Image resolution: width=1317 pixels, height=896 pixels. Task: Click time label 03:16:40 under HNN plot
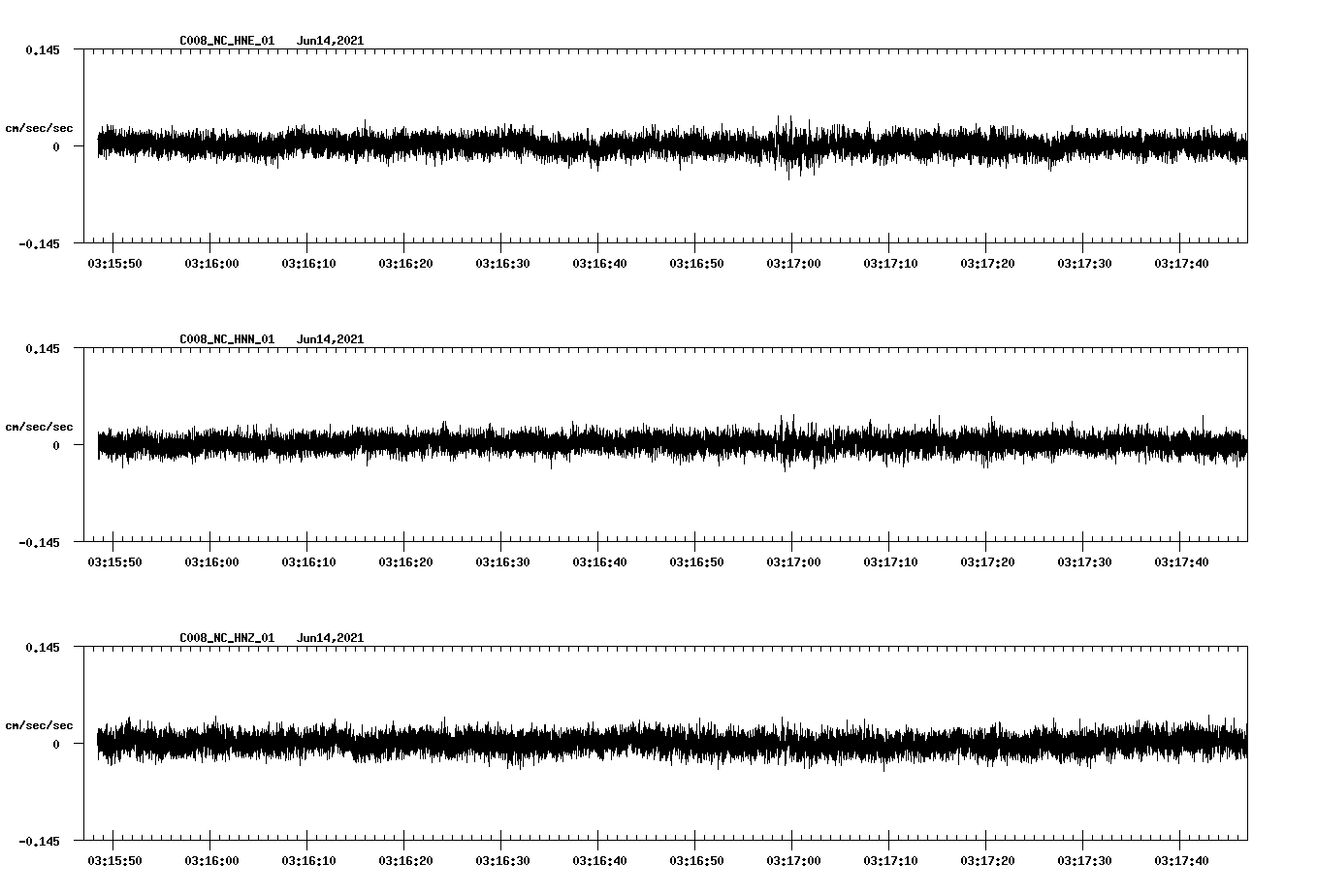click(x=599, y=562)
